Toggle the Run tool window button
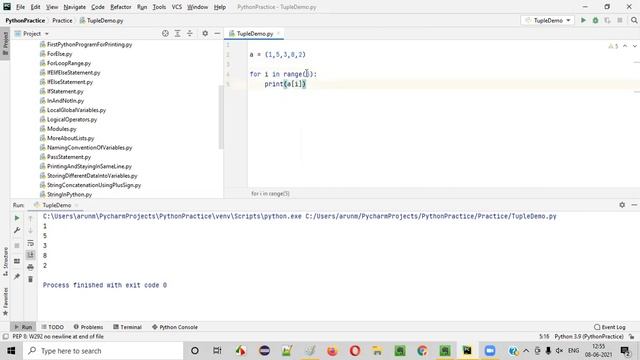The image size is (640, 360). point(23,327)
